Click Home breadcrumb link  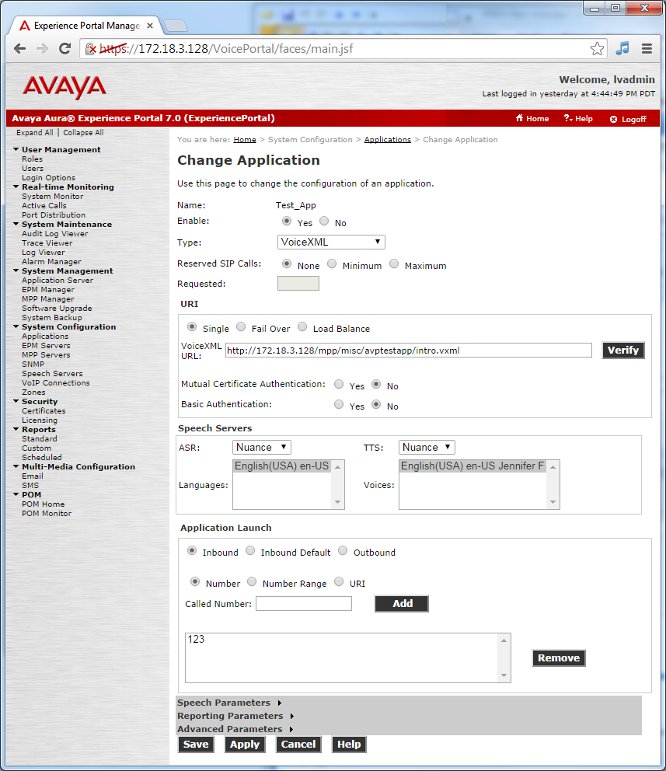[244, 140]
